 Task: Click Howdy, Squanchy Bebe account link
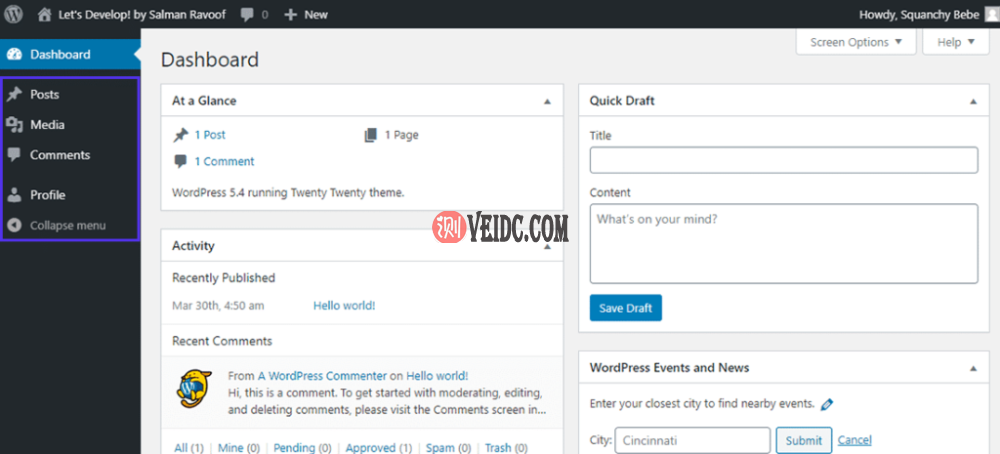point(919,15)
